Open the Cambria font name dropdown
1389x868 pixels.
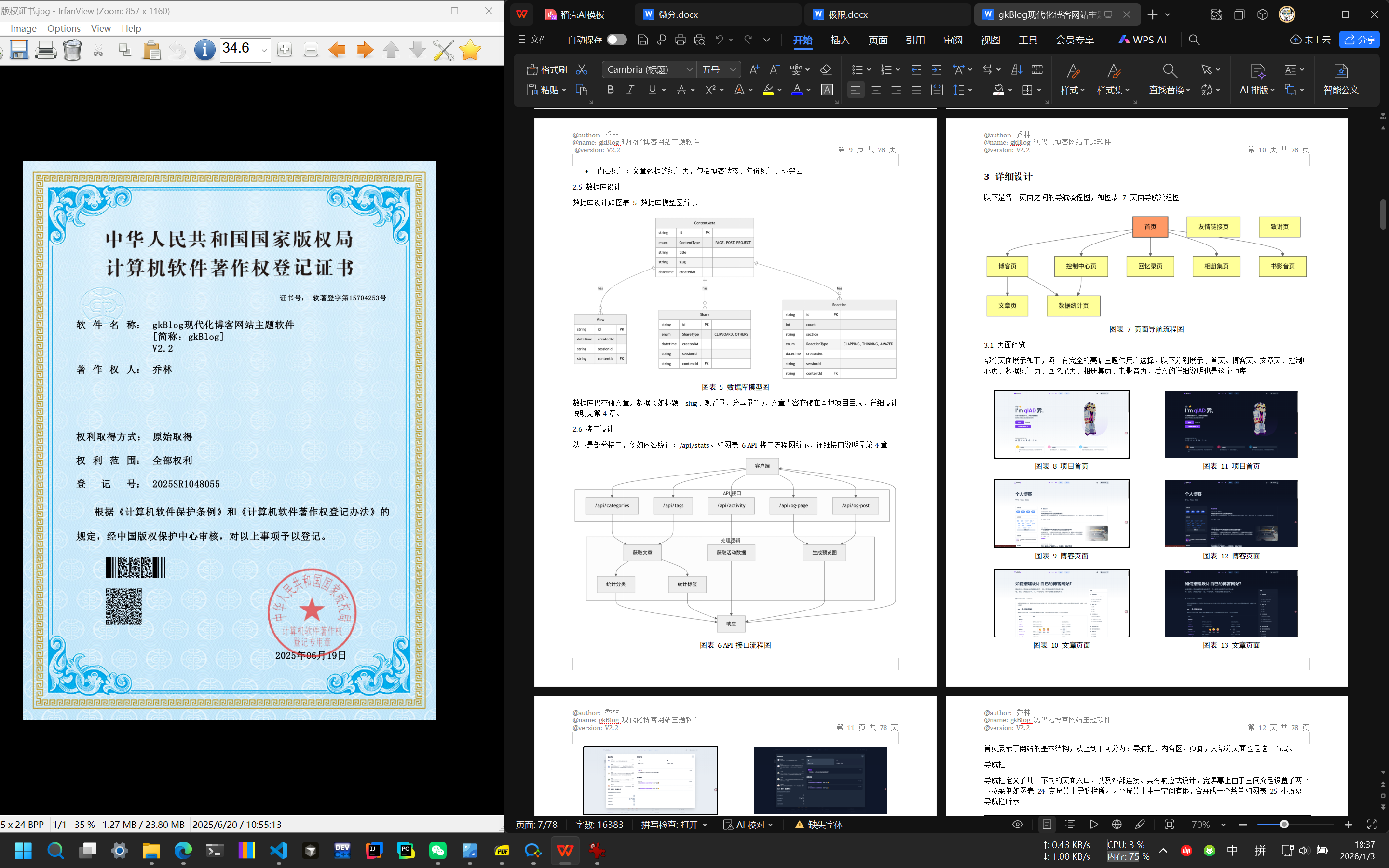[689, 69]
